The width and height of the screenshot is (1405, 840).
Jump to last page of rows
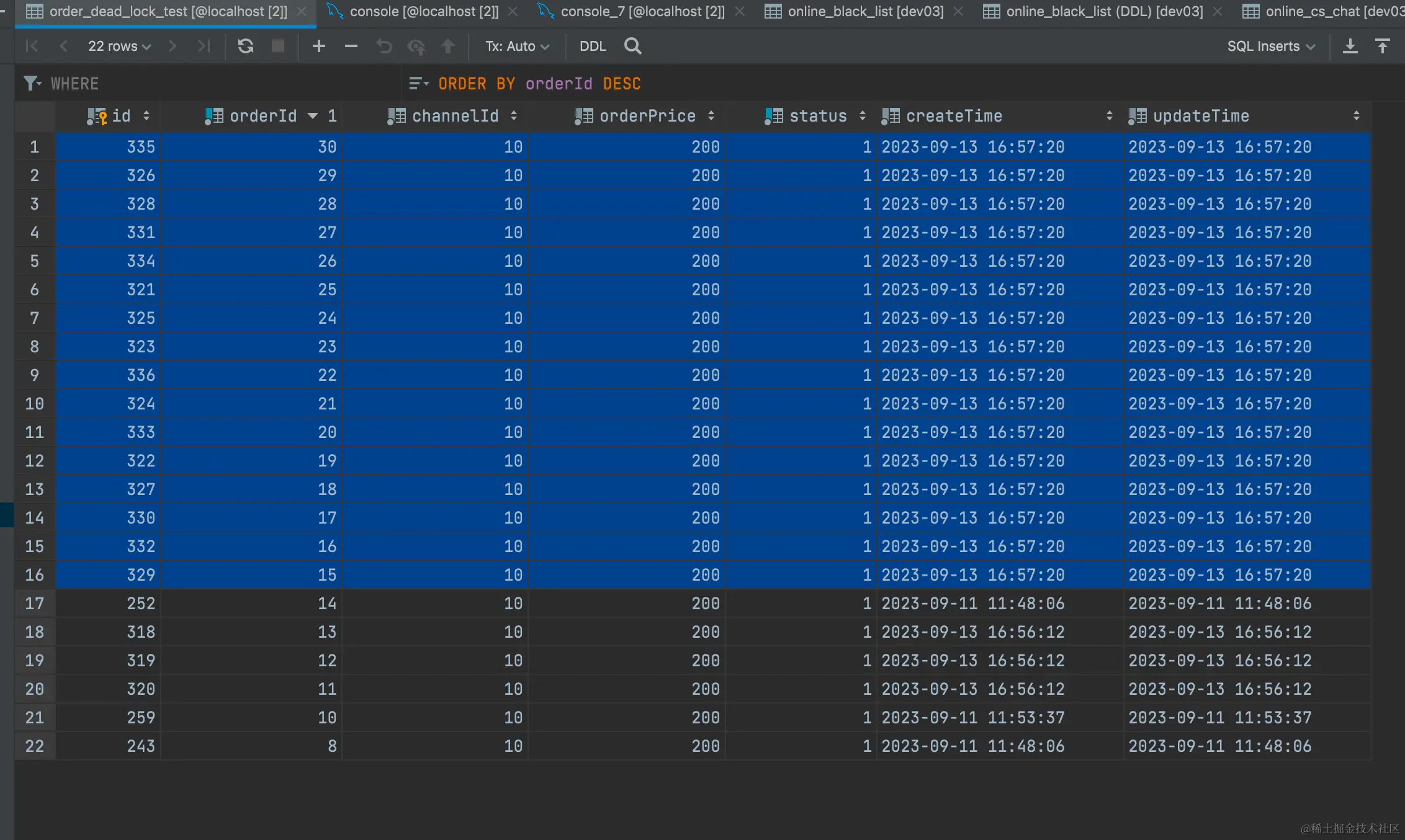(204, 46)
